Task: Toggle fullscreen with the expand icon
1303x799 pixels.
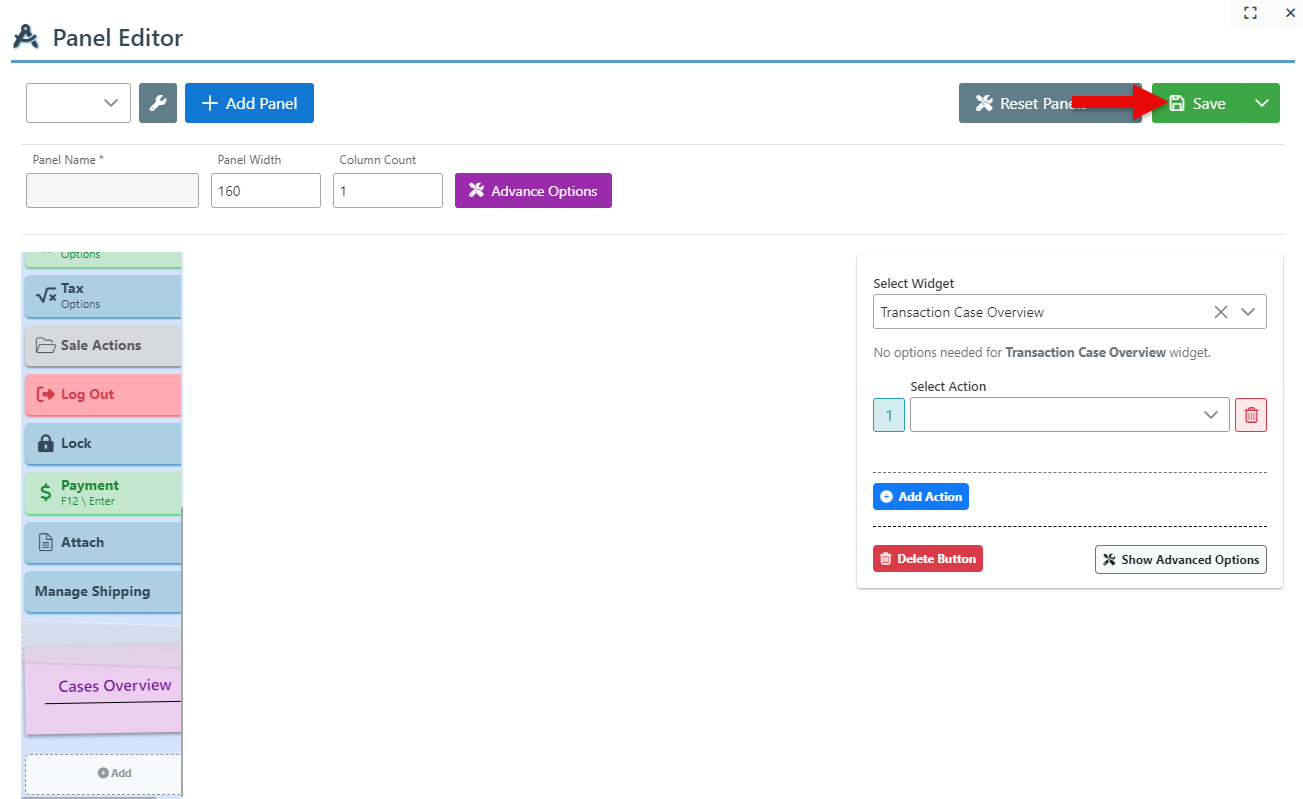Action: pyautogui.click(x=1250, y=13)
